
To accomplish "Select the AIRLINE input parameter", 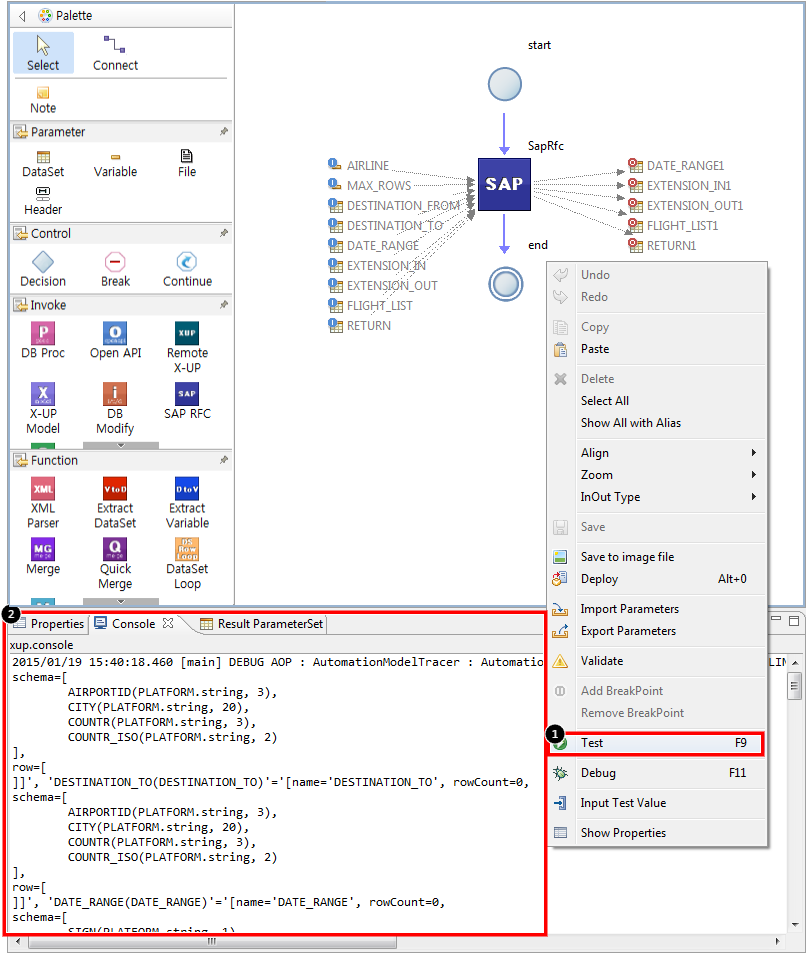I will (358, 165).
